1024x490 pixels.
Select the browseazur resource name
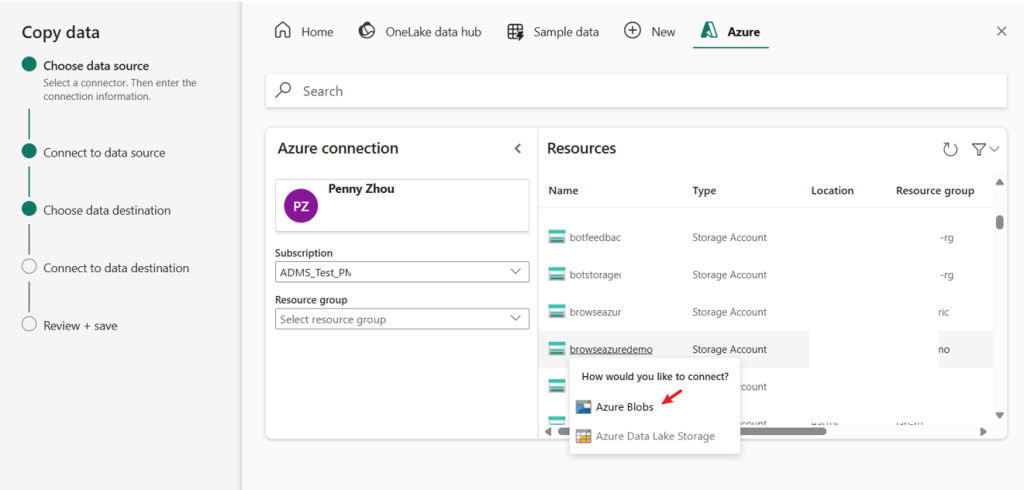point(595,312)
